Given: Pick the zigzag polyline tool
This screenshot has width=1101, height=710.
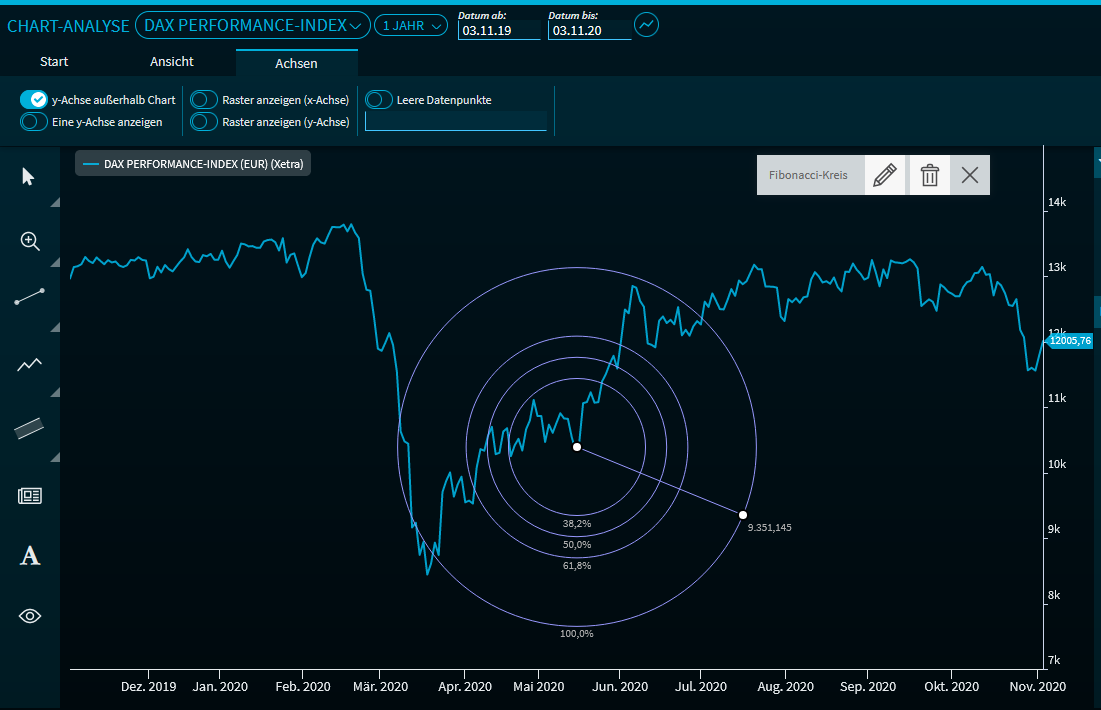Looking at the screenshot, I should tap(30, 365).
